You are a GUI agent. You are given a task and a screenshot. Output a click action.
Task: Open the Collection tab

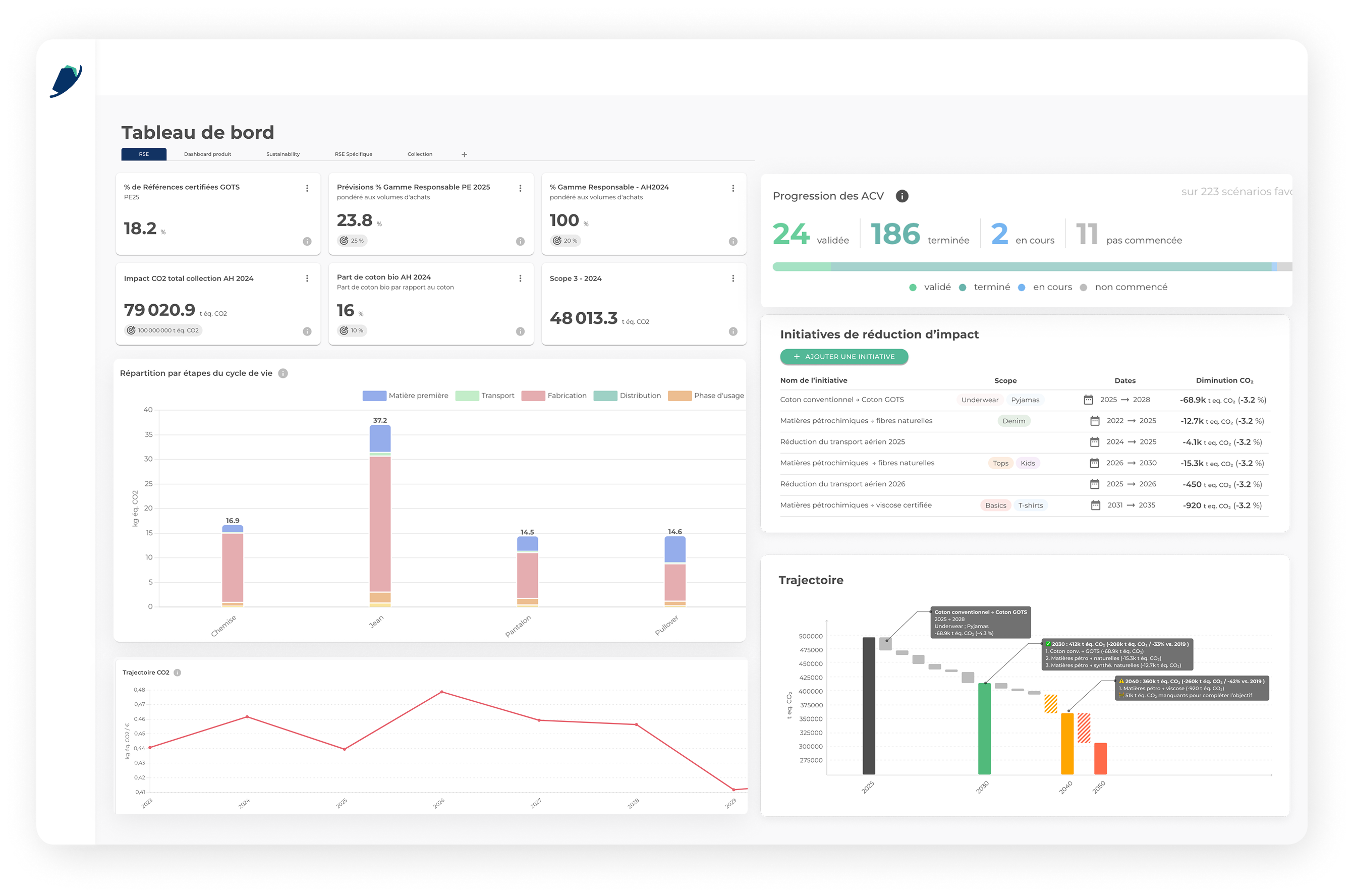420,154
